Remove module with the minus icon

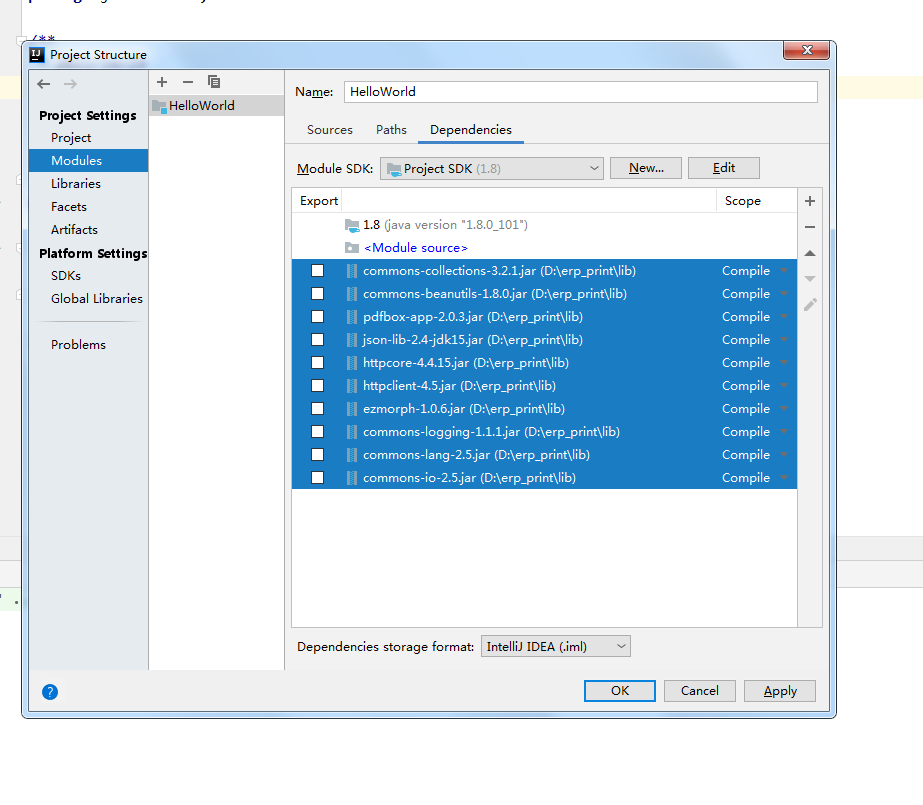point(188,82)
